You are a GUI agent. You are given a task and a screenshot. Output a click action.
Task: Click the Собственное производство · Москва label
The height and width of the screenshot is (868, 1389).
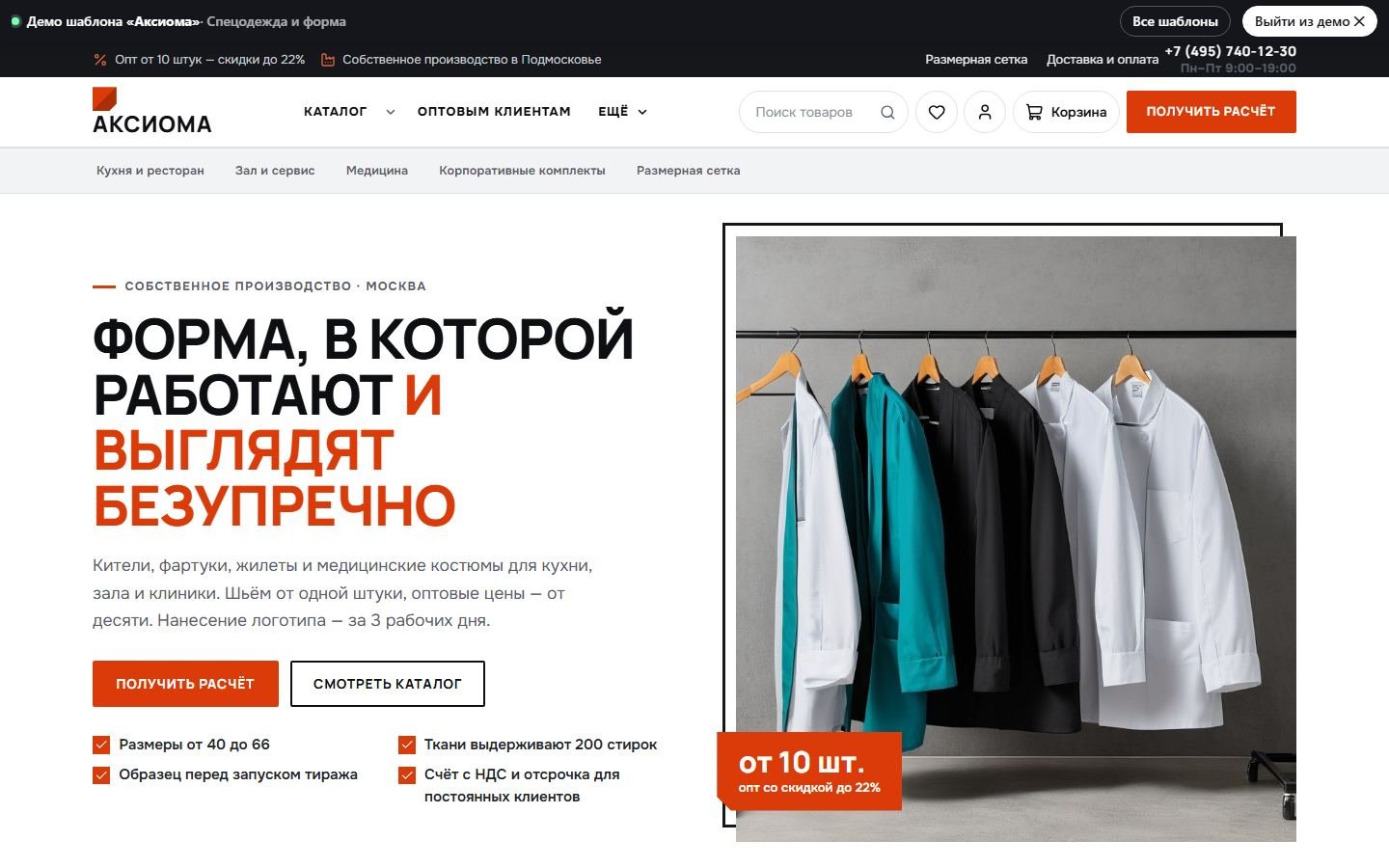(x=275, y=286)
